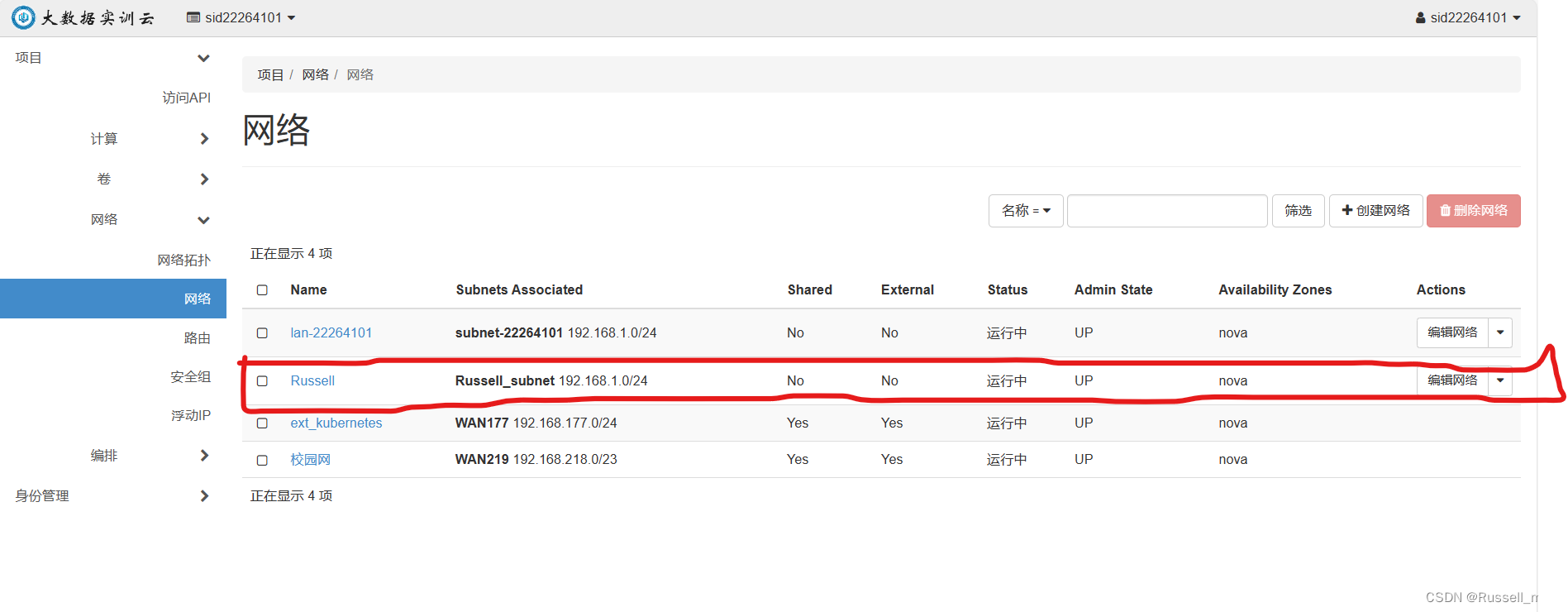Click the Admin State column header

1113,289
